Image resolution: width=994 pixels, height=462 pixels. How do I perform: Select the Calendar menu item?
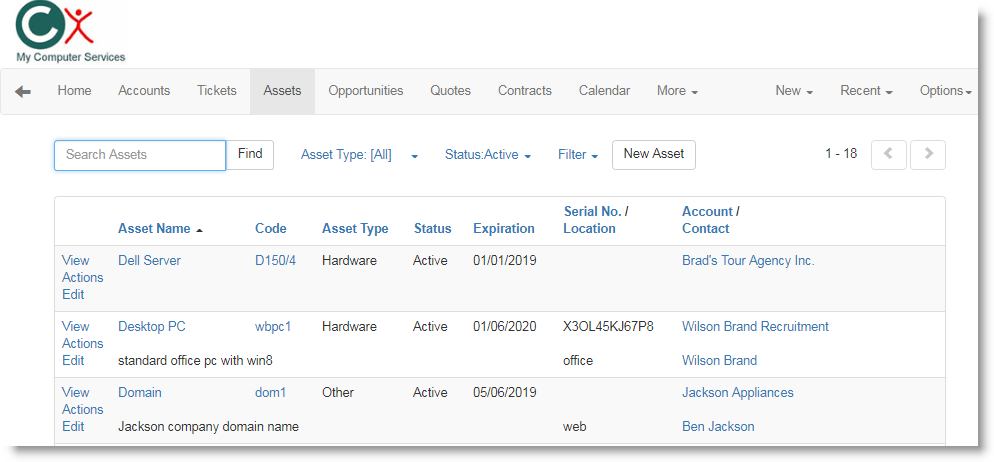click(x=604, y=91)
